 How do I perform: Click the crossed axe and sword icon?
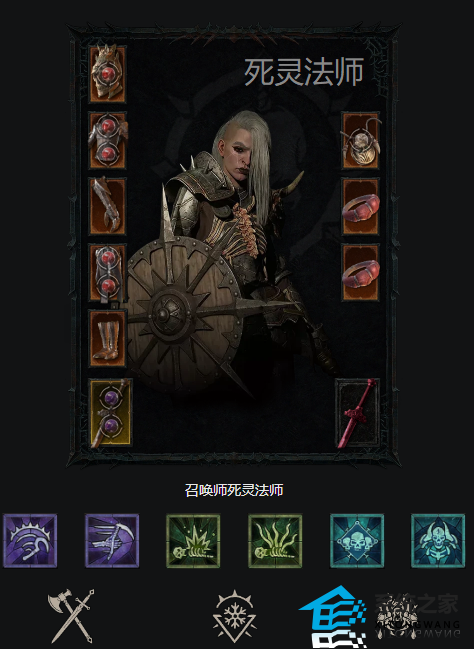pos(71,616)
